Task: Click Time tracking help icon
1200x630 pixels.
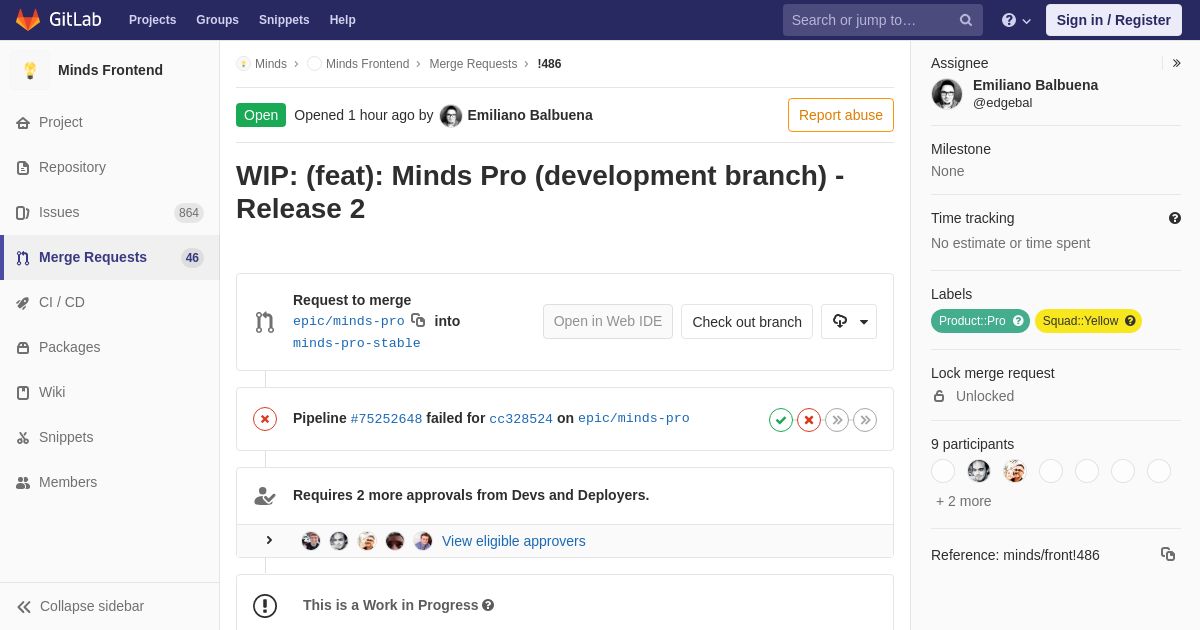Action: click(1175, 218)
